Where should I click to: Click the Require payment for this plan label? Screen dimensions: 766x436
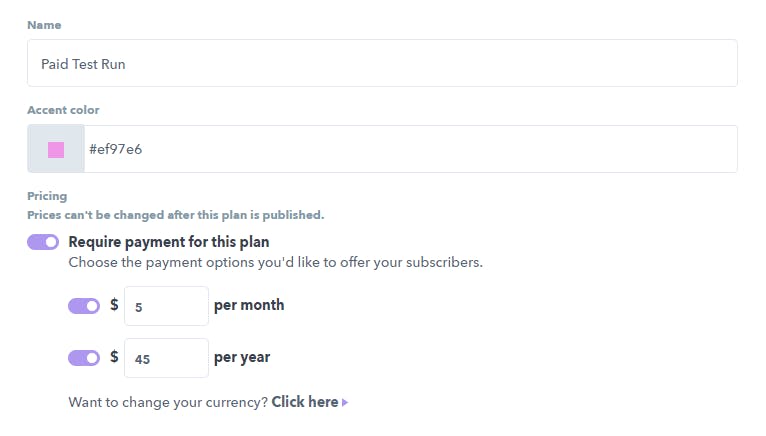pos(169,242)
